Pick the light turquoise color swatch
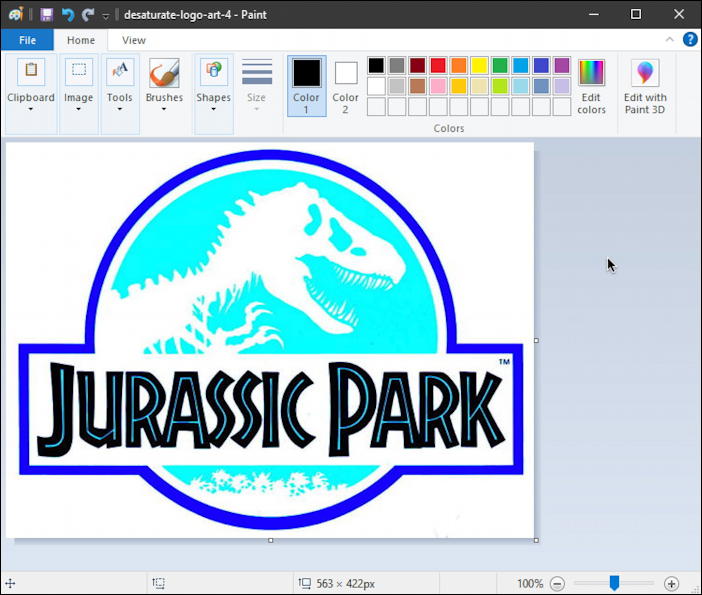This screenshot has height=595, width=702. (520, 86)
